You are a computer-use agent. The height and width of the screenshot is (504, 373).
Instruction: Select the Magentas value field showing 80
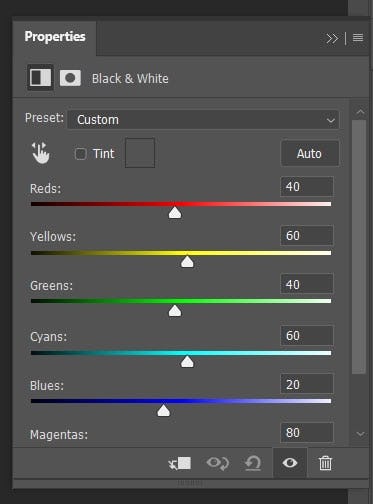(x=307, y=433)
